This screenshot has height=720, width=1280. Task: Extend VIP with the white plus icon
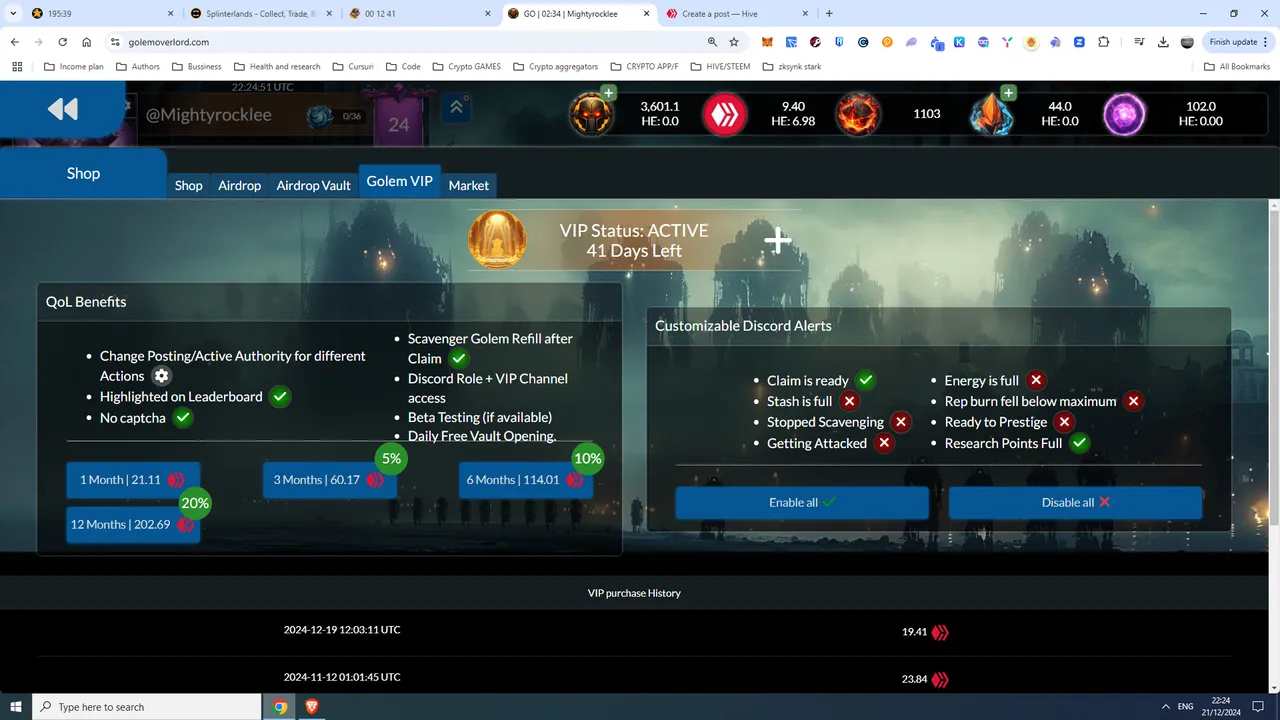(x=778, y=240)
